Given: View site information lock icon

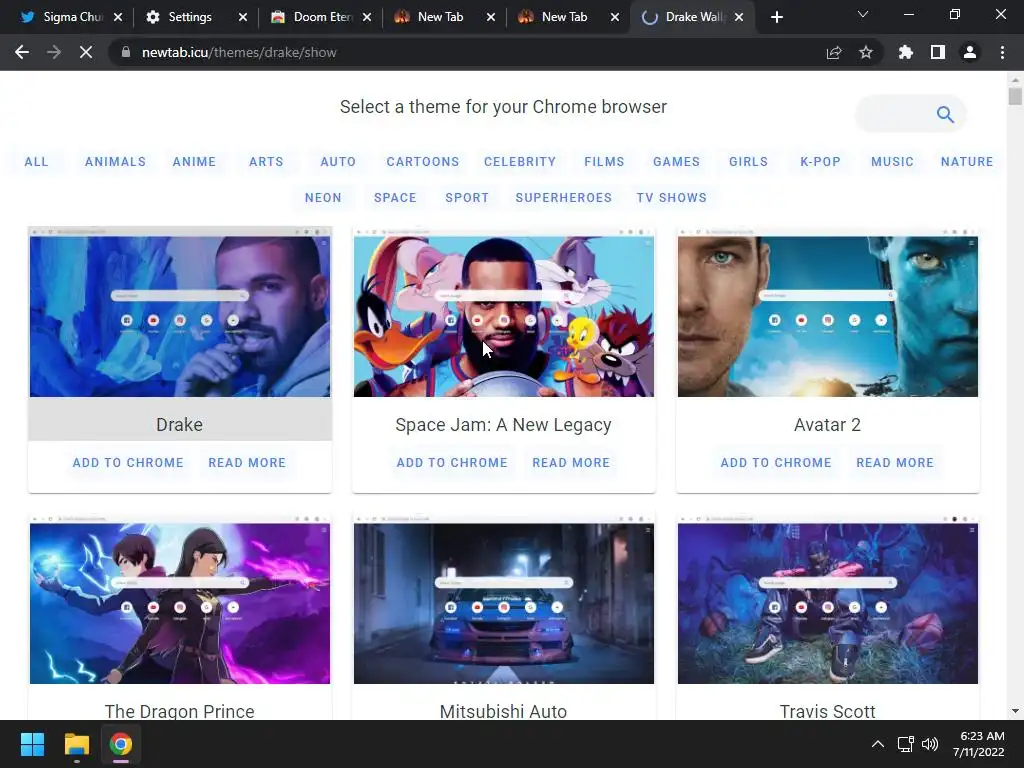Looking at the screenshot, I should coord(126,52).
